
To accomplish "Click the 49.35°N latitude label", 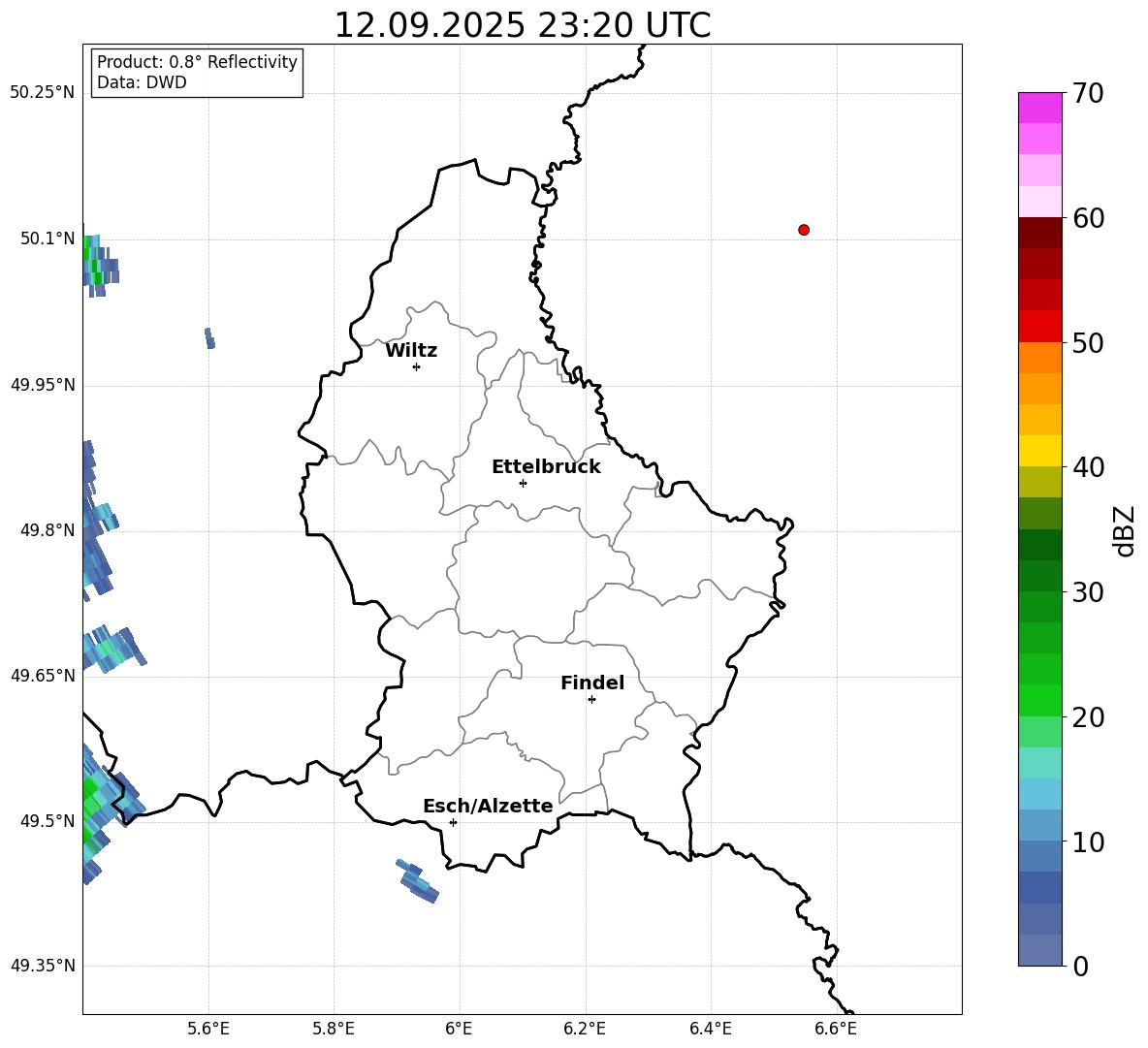I will click(43, 966).
